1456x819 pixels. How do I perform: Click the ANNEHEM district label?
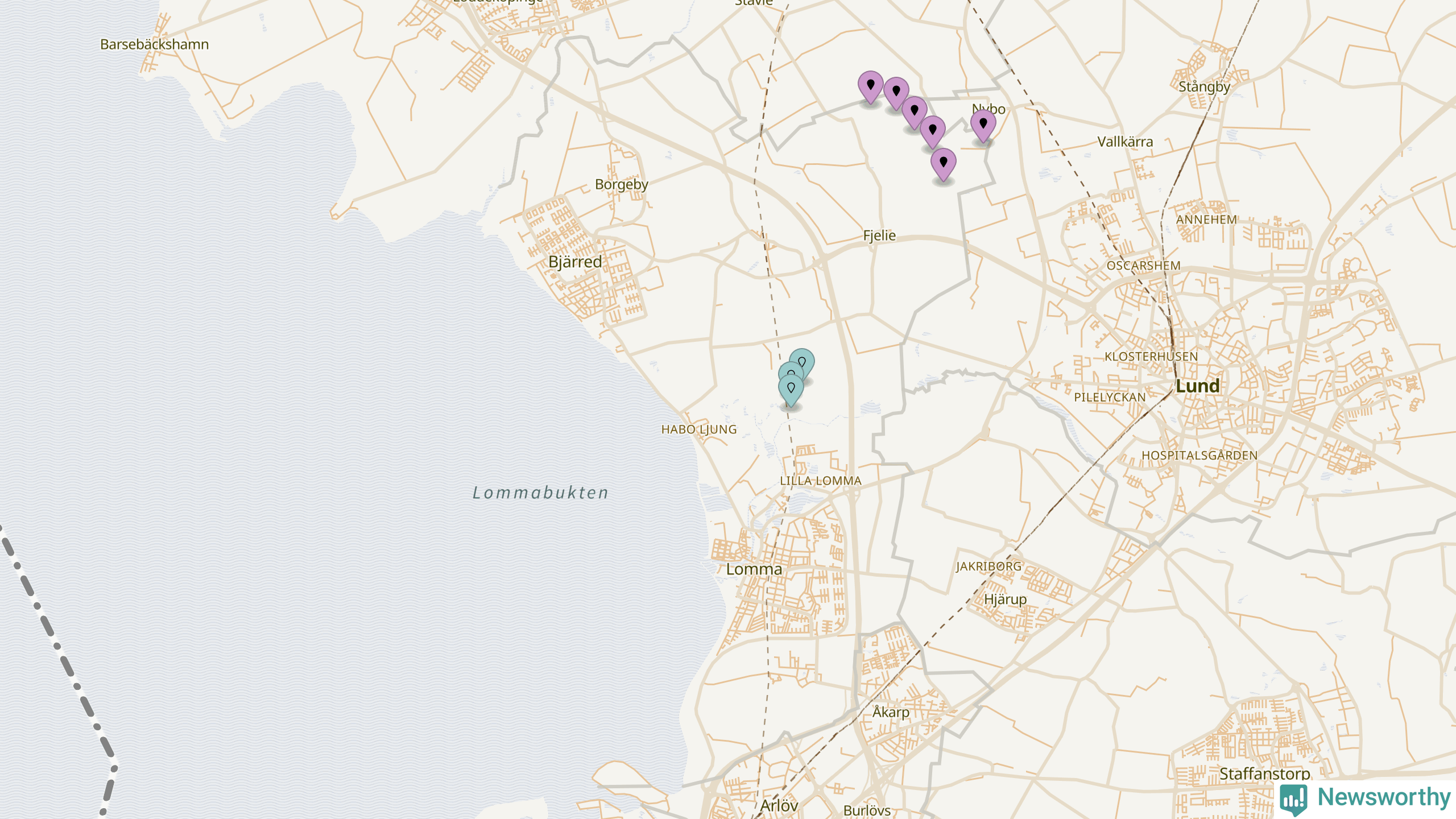pos(1206,220)
